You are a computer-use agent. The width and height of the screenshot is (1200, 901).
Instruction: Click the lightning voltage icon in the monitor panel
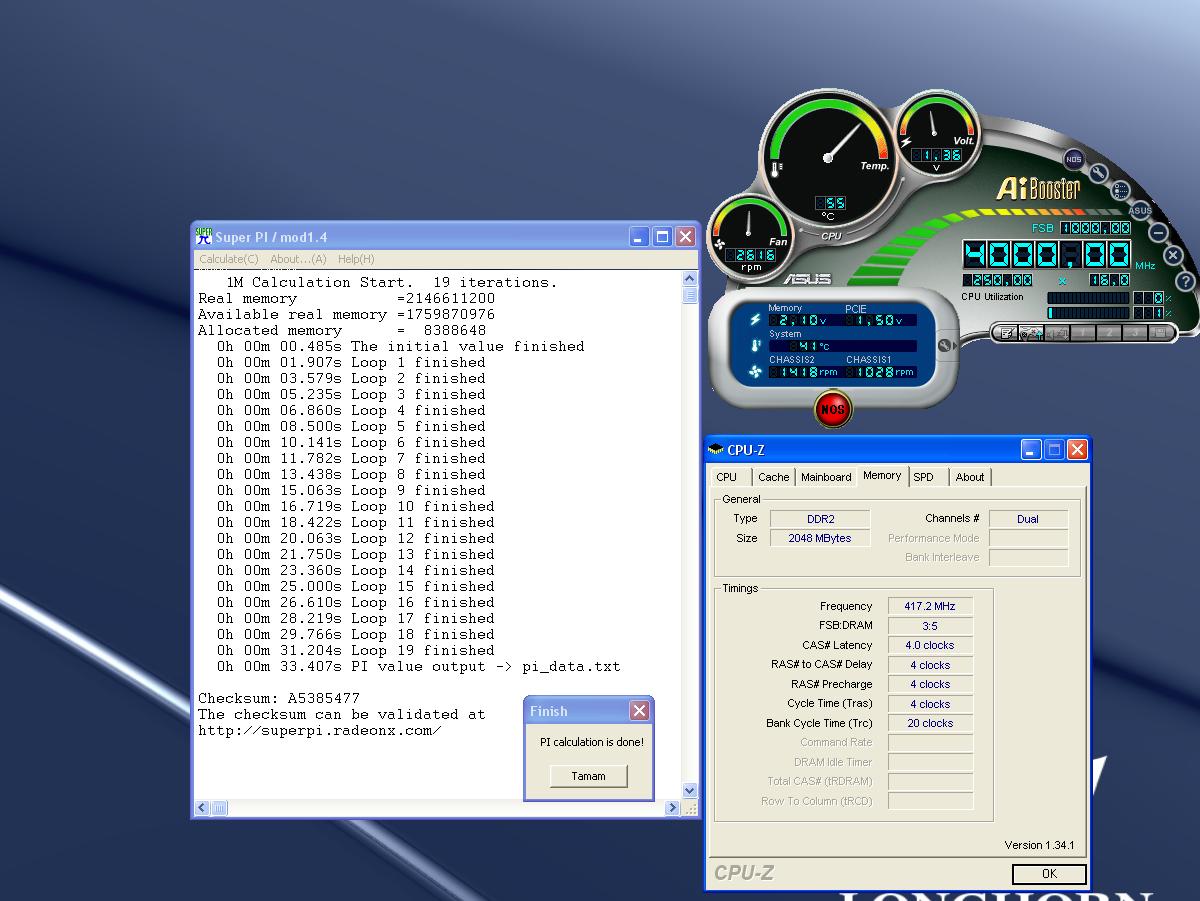pos(755,320)
